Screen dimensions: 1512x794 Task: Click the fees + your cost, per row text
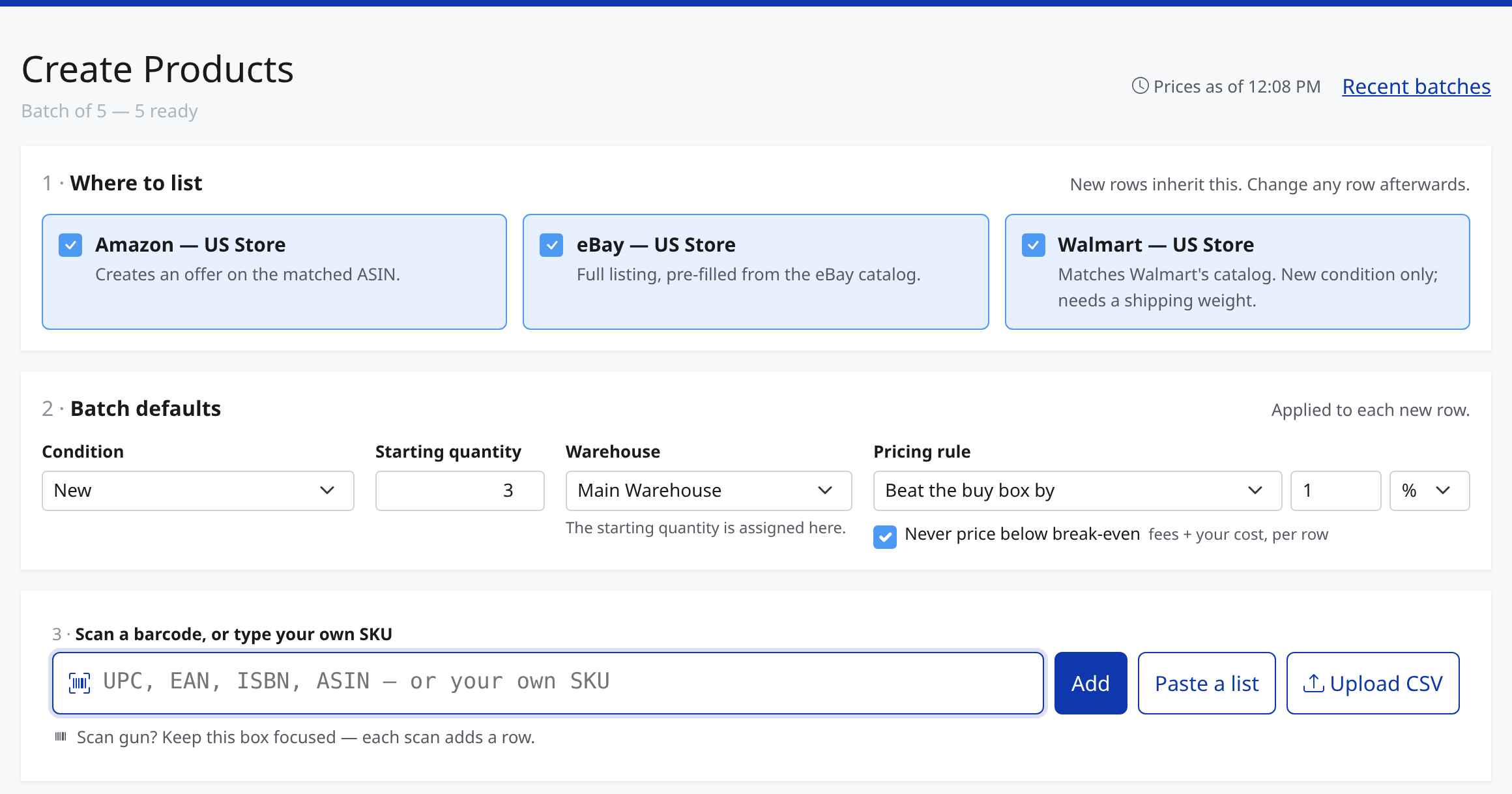click(x=1238, y=535)
